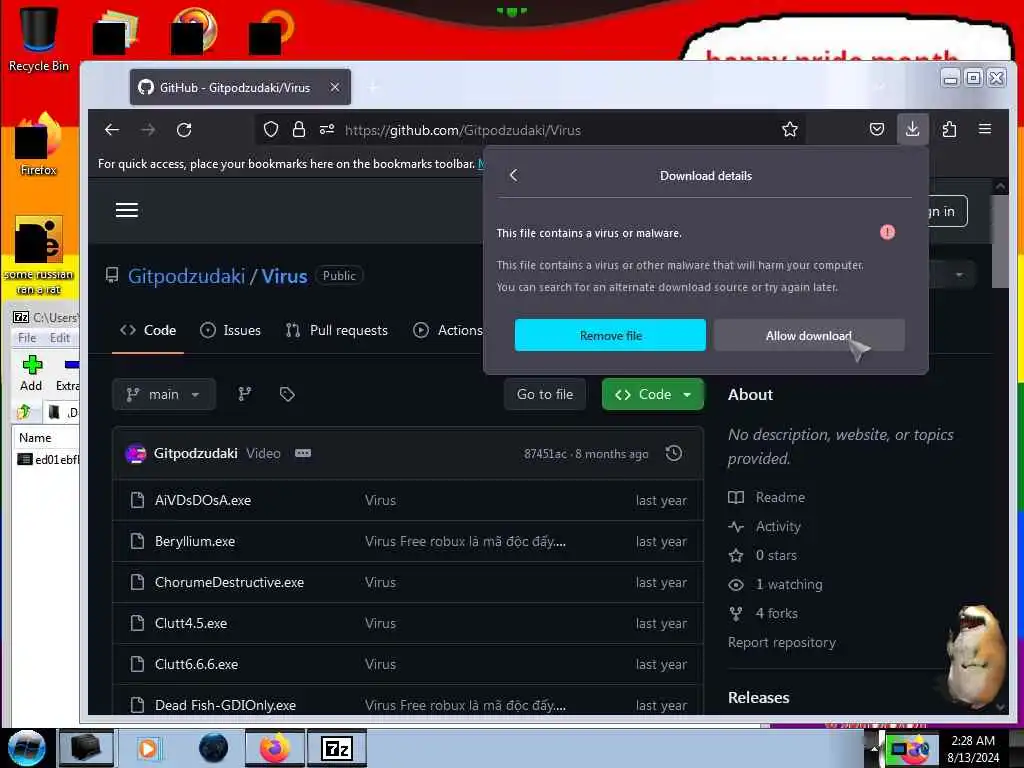Open commit hash 87451ac link
This screenshot has width=1024, height=768.
click(545, 454)
